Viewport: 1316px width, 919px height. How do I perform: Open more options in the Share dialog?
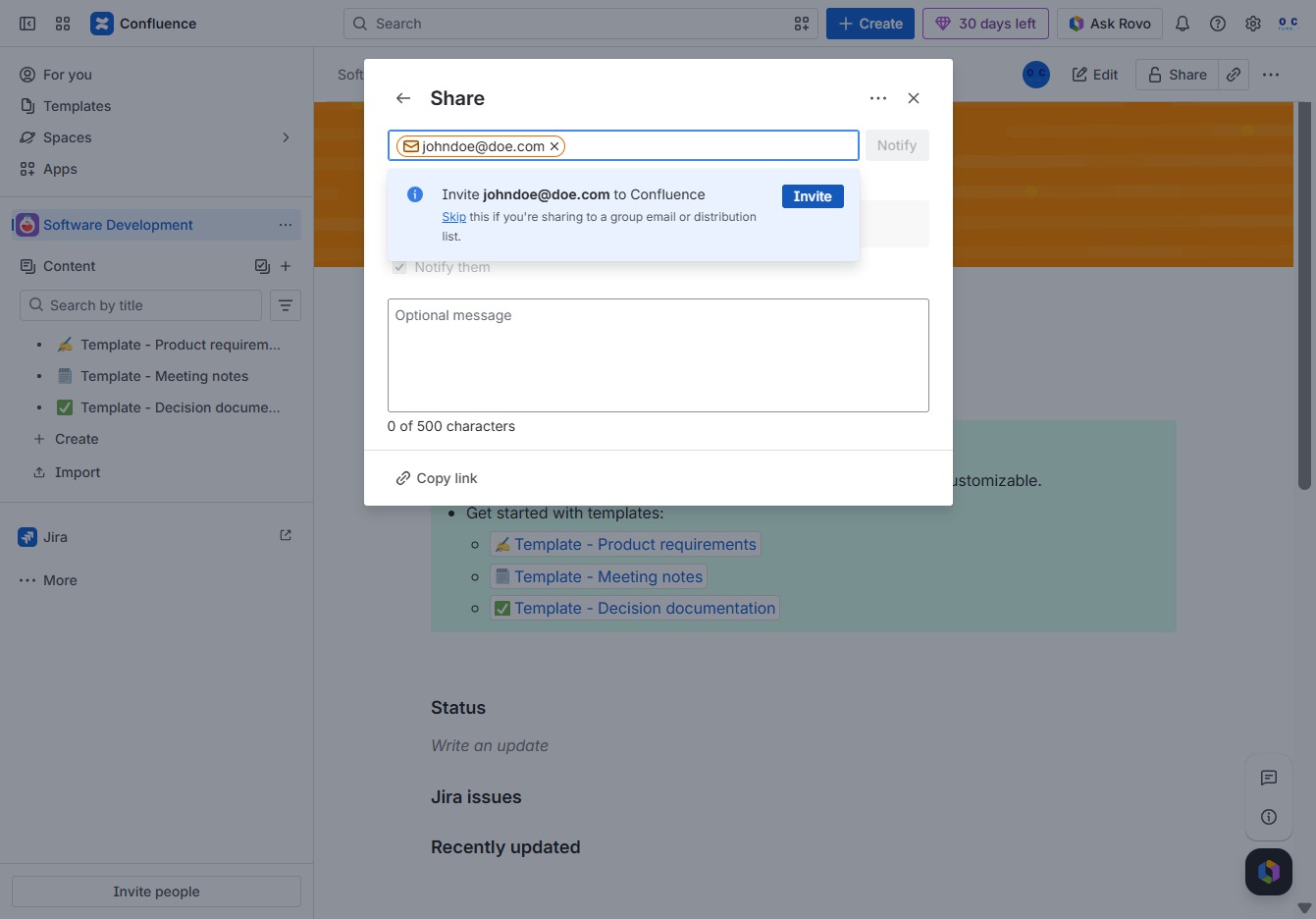point(878,98)
